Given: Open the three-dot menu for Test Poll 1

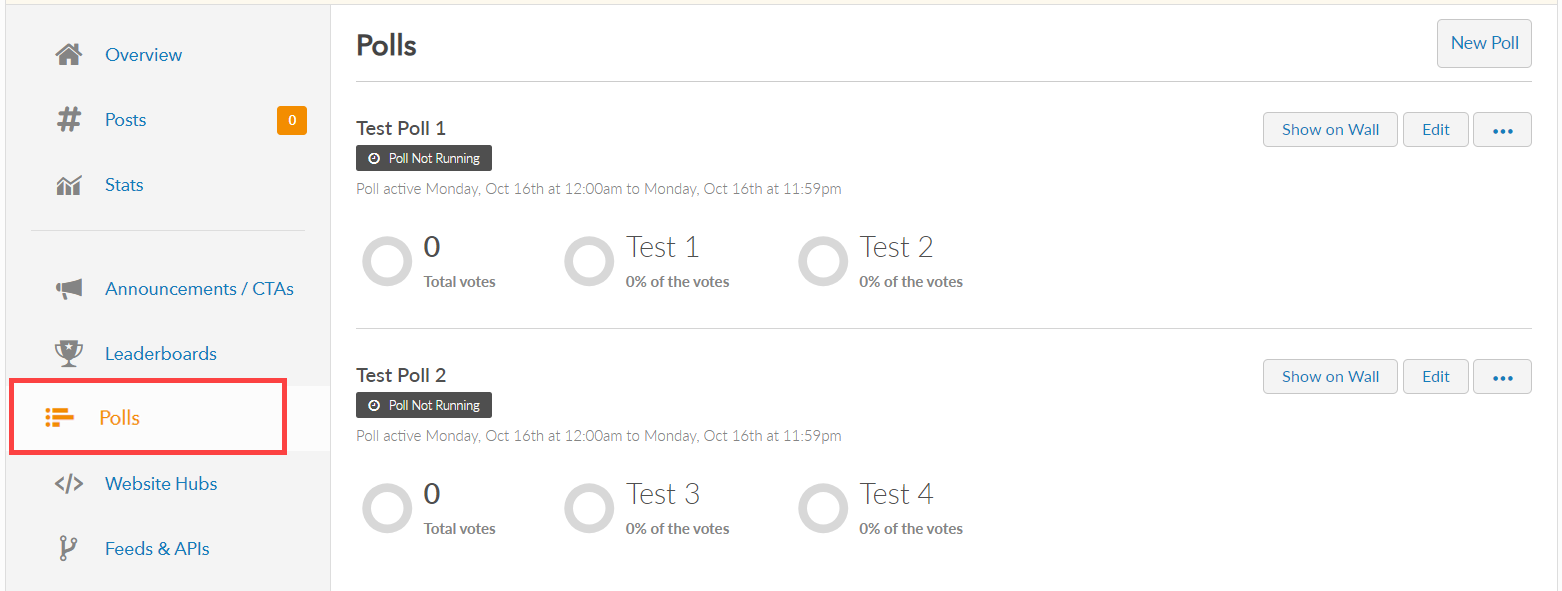Looking at the screenshot, I should [1502, 130].
